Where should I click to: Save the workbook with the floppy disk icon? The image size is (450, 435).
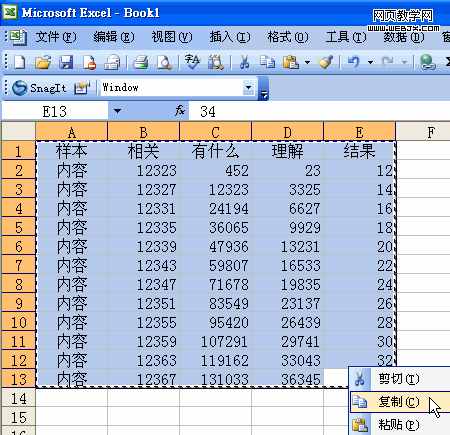(x=66, y=62)
